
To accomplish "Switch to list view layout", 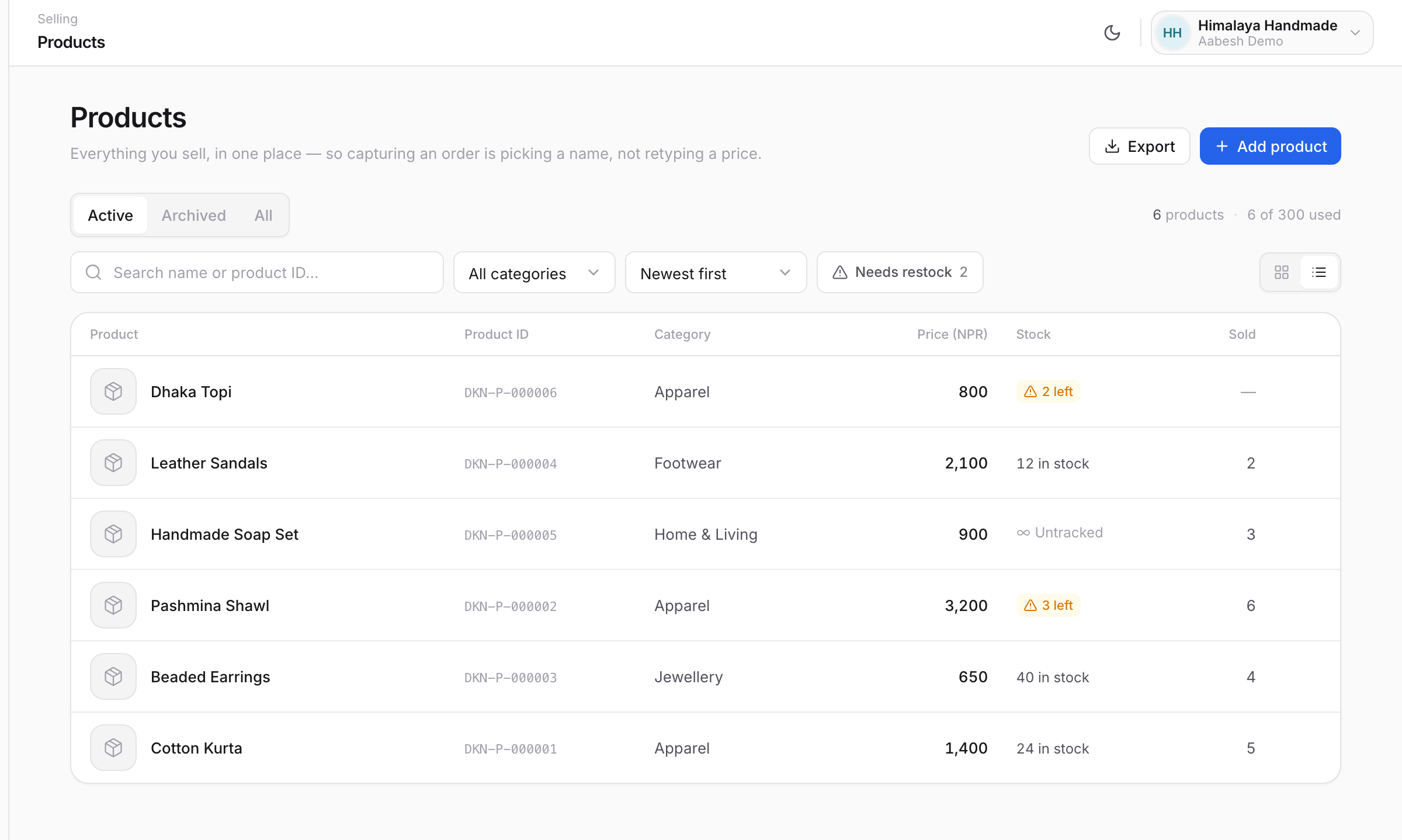I will click(1319, 272).
